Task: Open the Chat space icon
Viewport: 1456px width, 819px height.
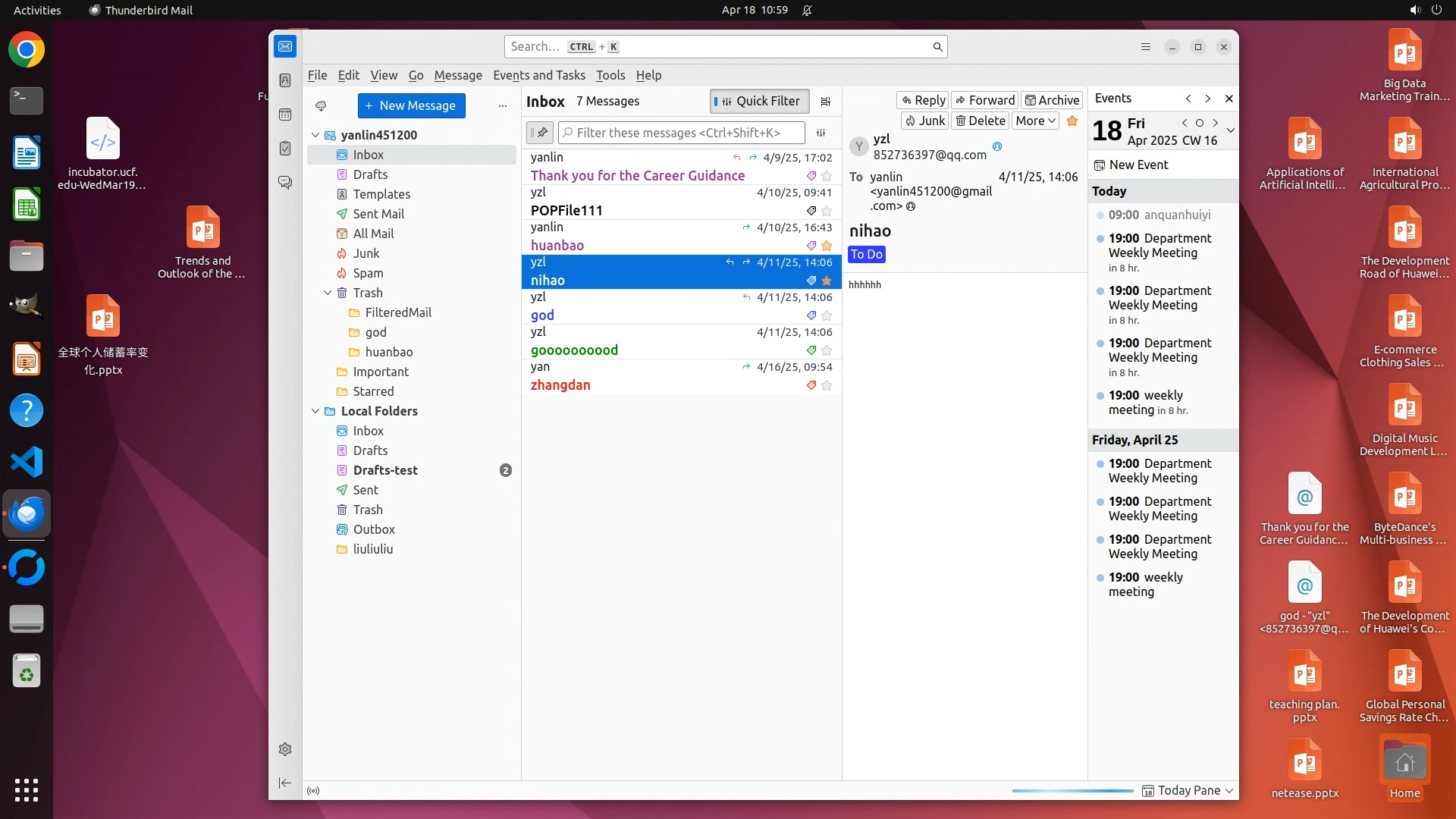Action: point(285,183)
